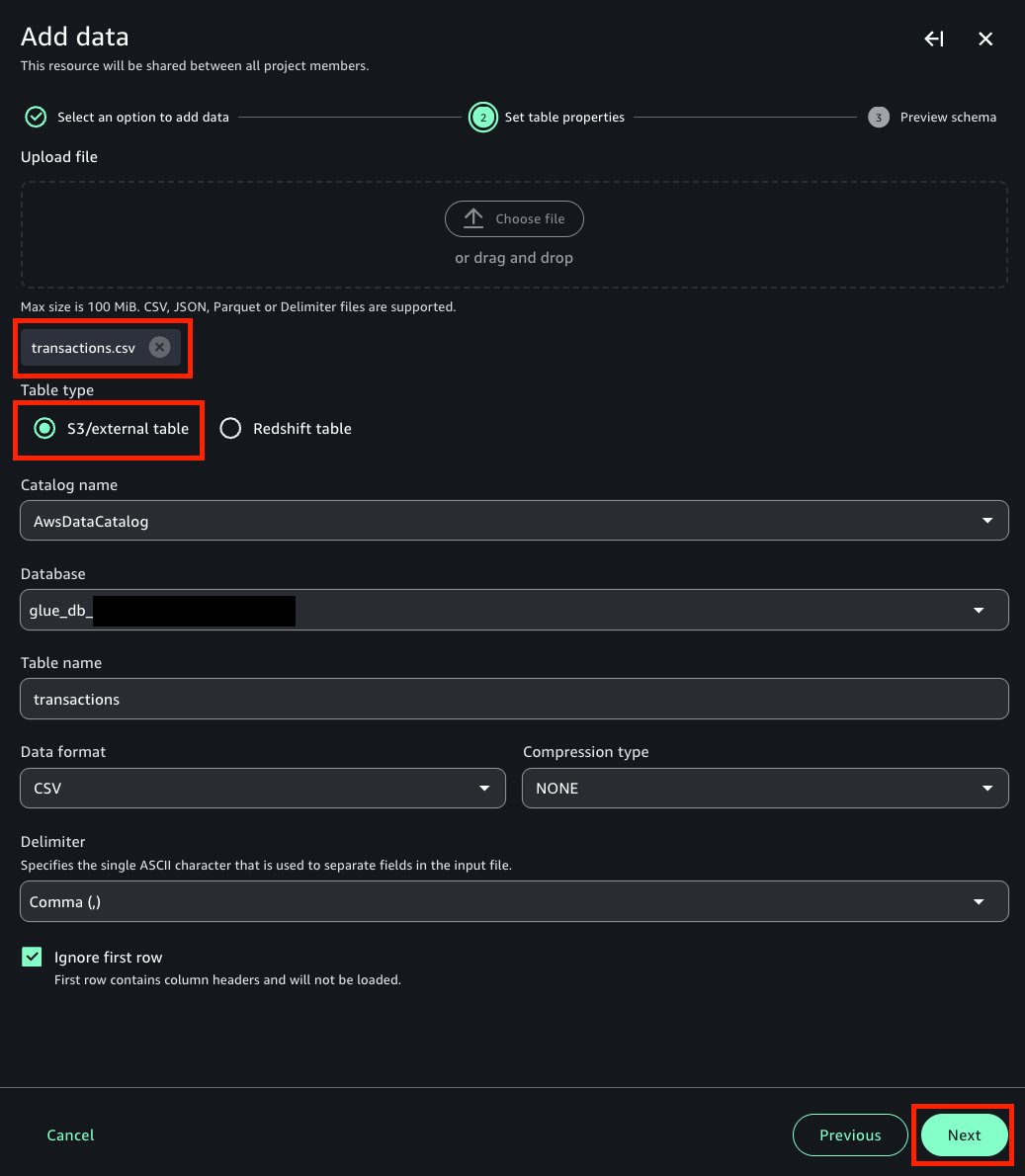Close the Add data dialog
This screenshot has height=1176, width=1025.
pyautogui.click(x=985, y=39)
